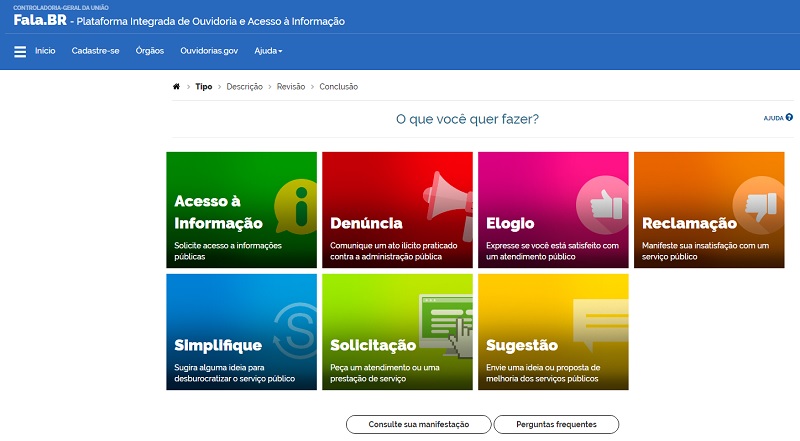800x441 pixels.
Task: Select the Elogio card title
Action: coord(510,223)
